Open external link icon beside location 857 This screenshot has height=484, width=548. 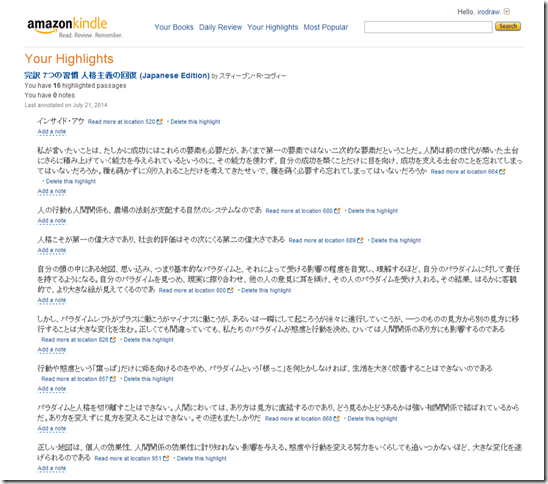113,379
